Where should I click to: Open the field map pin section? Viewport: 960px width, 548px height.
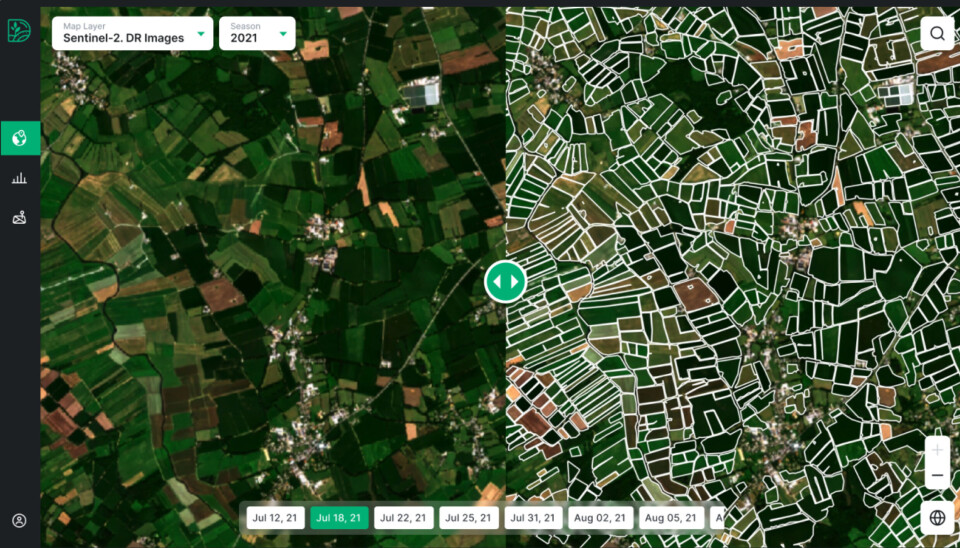(19, 217)
